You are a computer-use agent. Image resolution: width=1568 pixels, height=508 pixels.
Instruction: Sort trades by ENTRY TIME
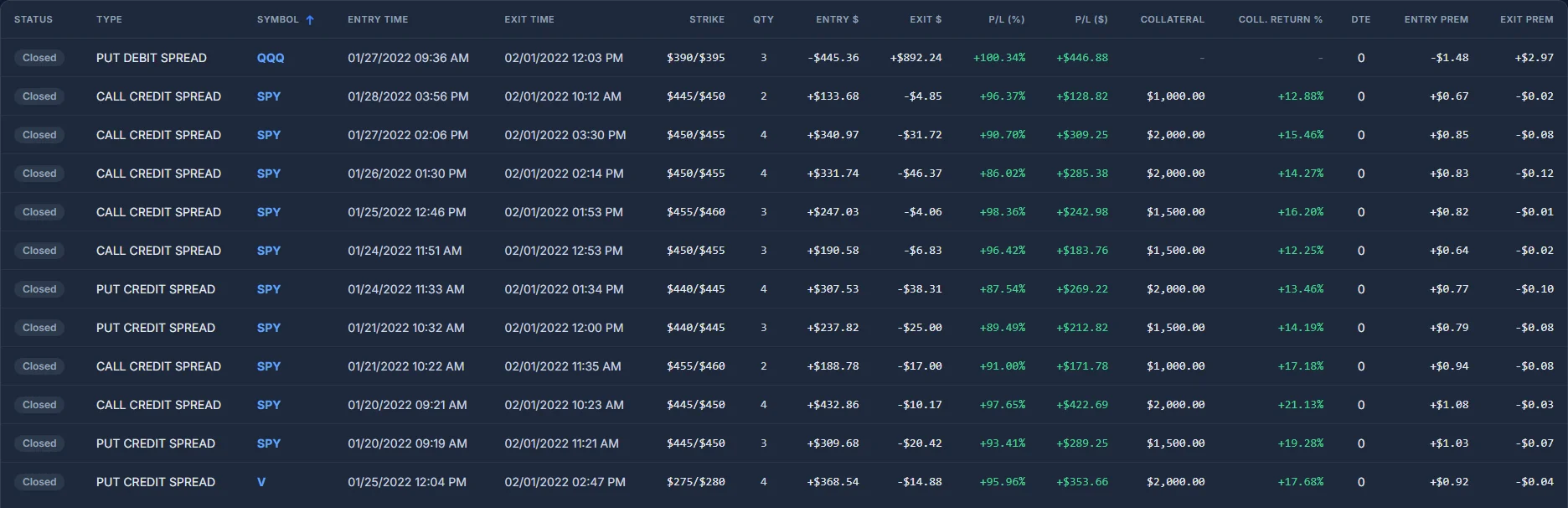pyautogui.click(x=377, y=18)
